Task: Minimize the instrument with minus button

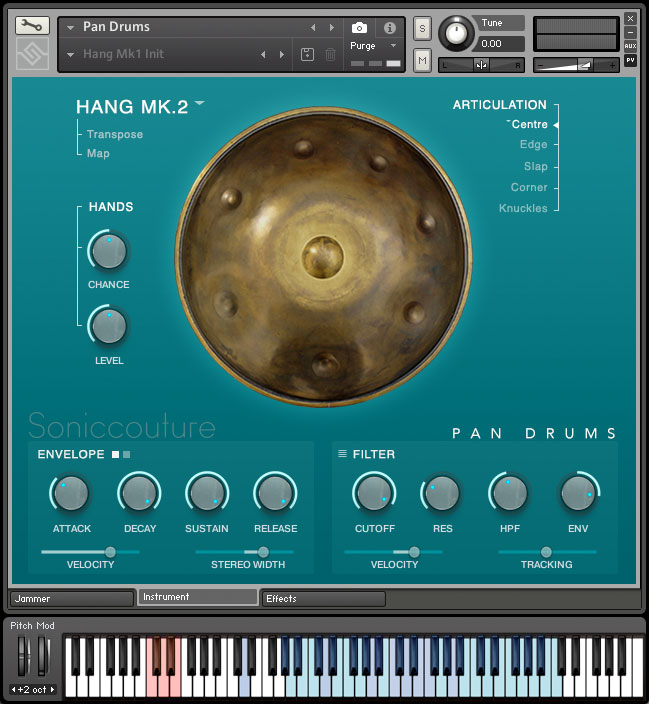Action: [x=630, y=32]
